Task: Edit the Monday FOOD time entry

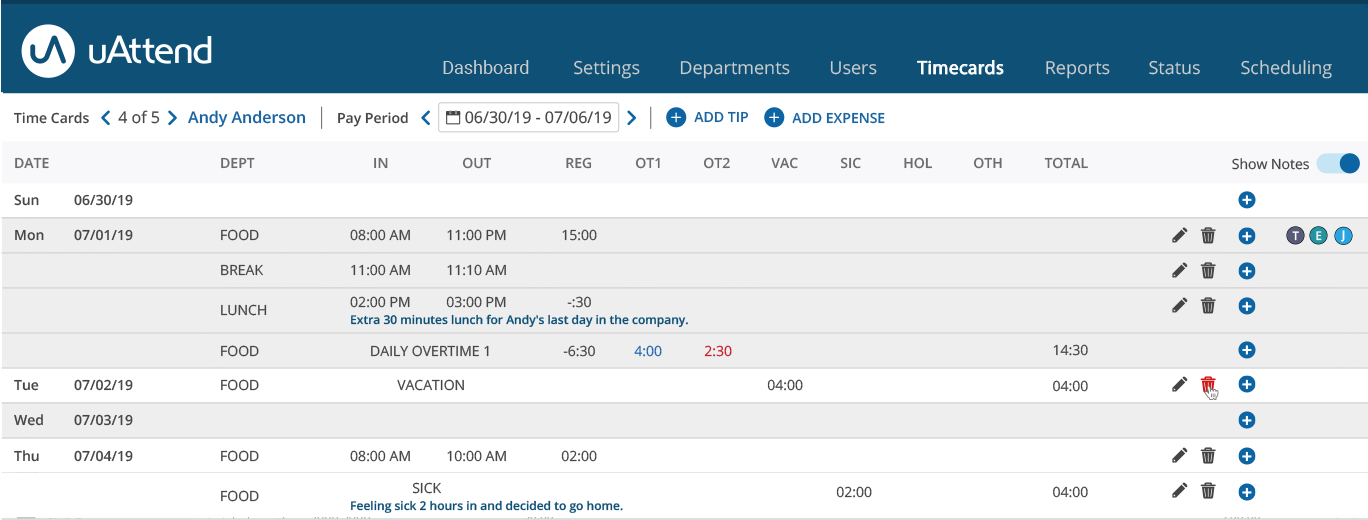Action: 1180,236
